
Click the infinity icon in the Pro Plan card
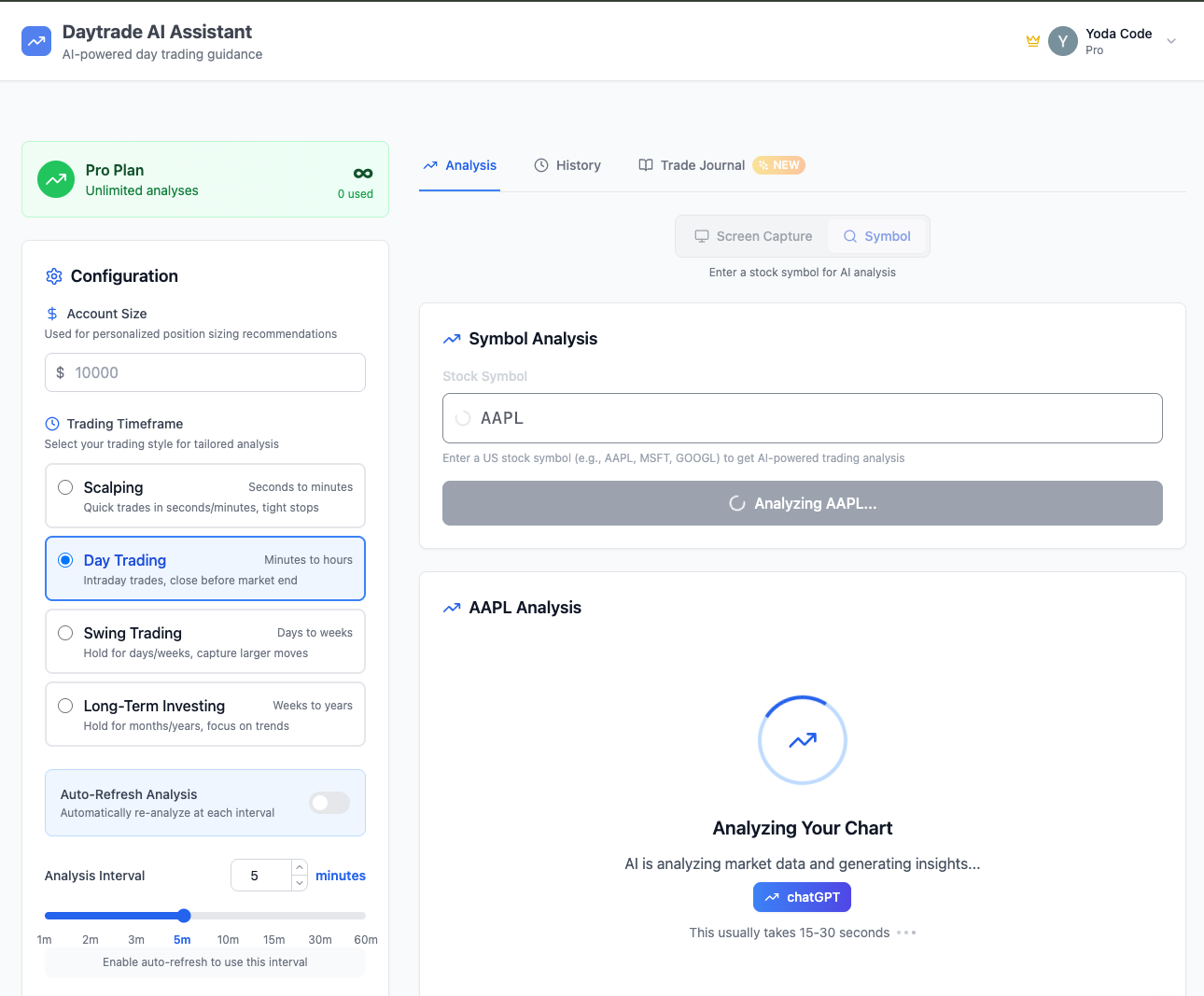click(x=361, y=174)
